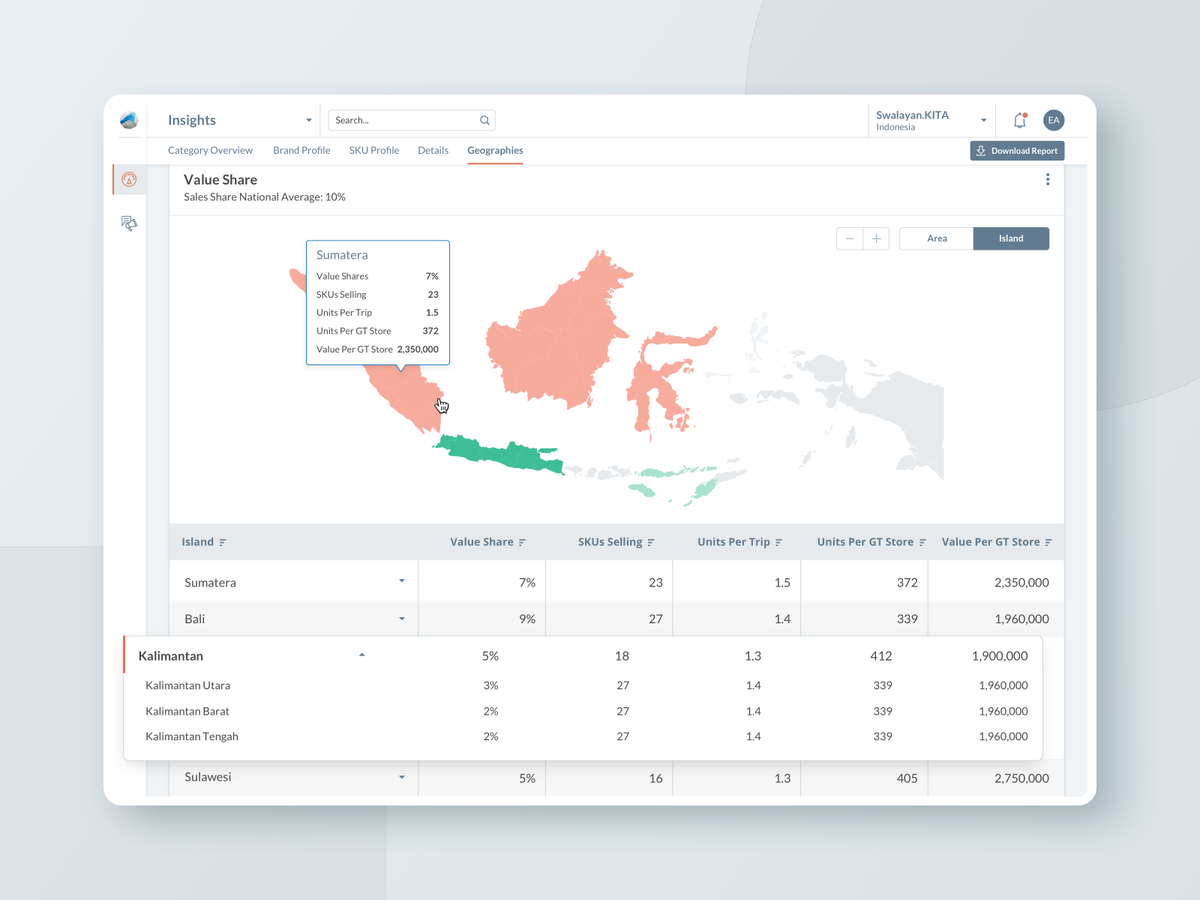
Task: Switch map view to Island
Action: (x=1011, y=238)
